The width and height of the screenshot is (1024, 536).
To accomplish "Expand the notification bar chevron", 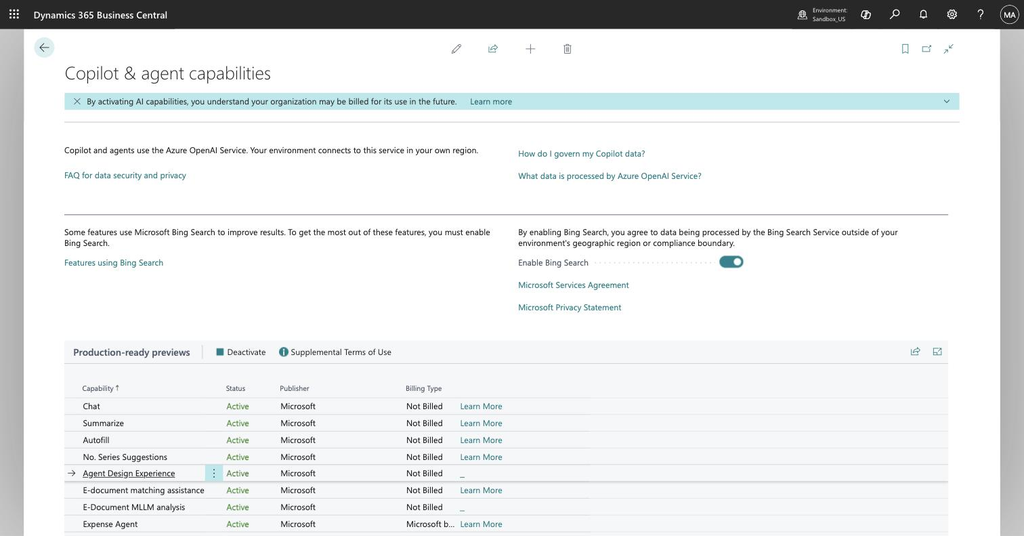I will coord(946,101).
